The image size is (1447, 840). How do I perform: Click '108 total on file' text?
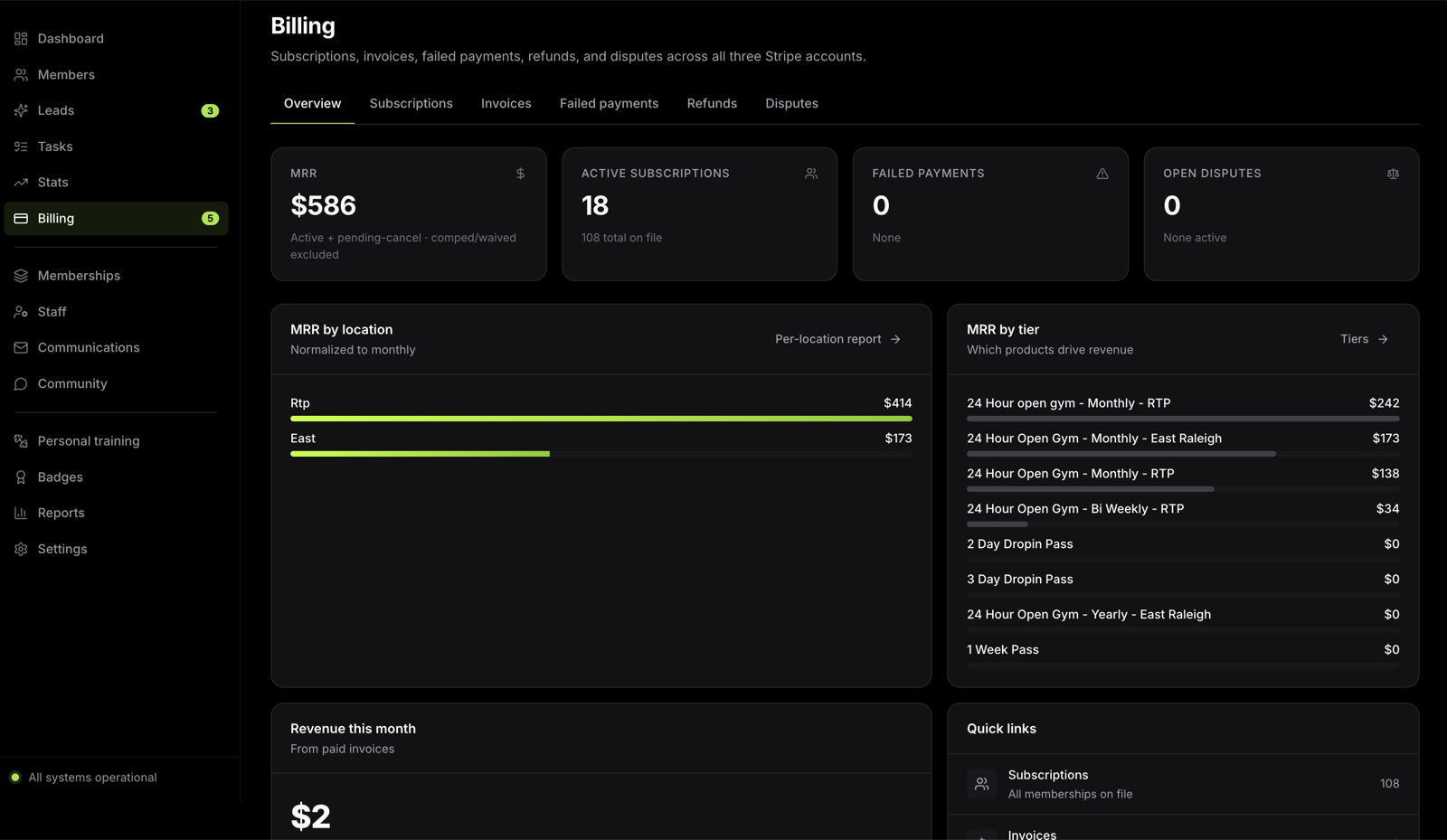pyautogui.click(x=621, y=238)
